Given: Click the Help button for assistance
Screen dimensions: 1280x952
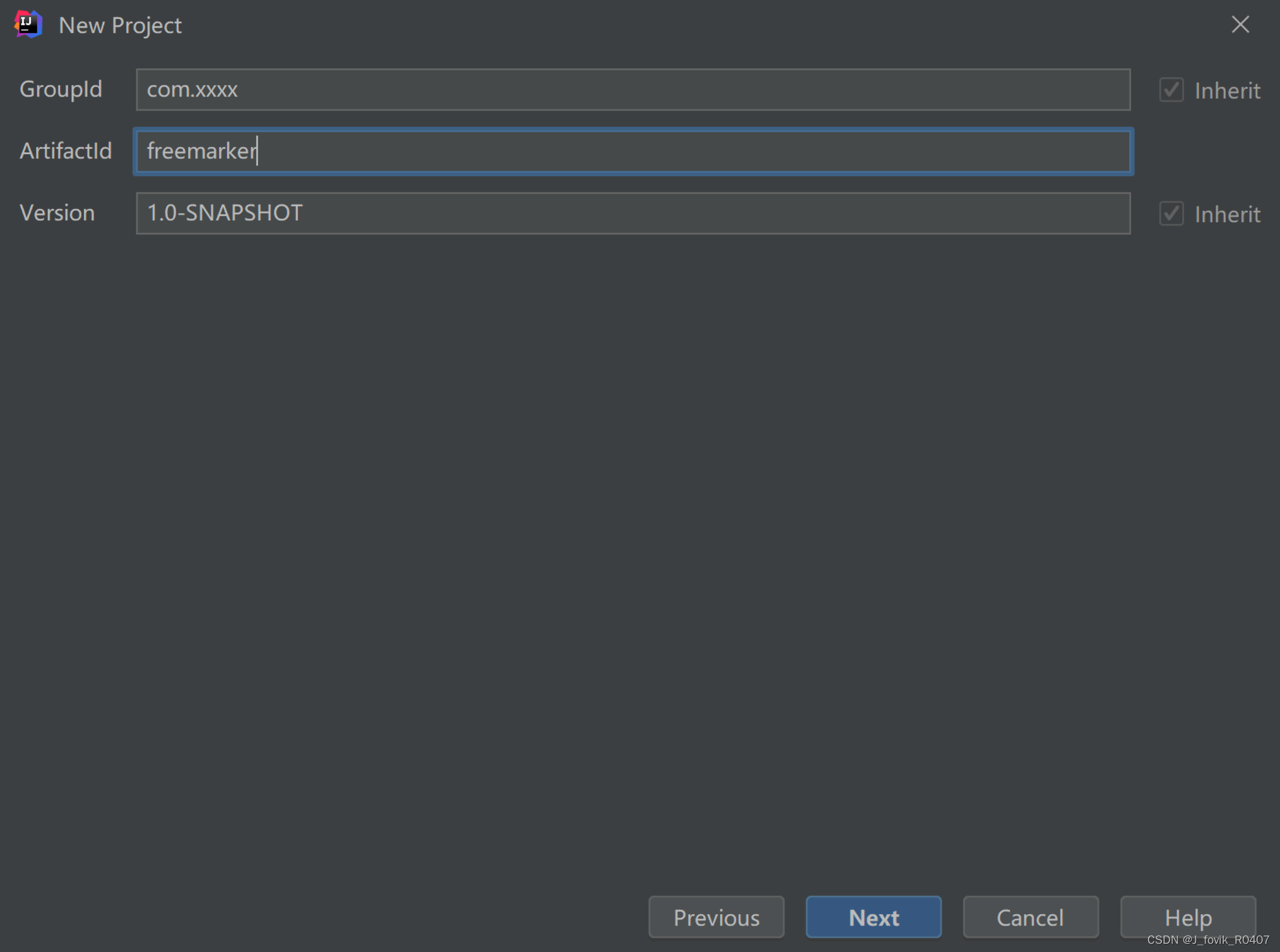Looking at the screenshot, I should point(1189,916).
